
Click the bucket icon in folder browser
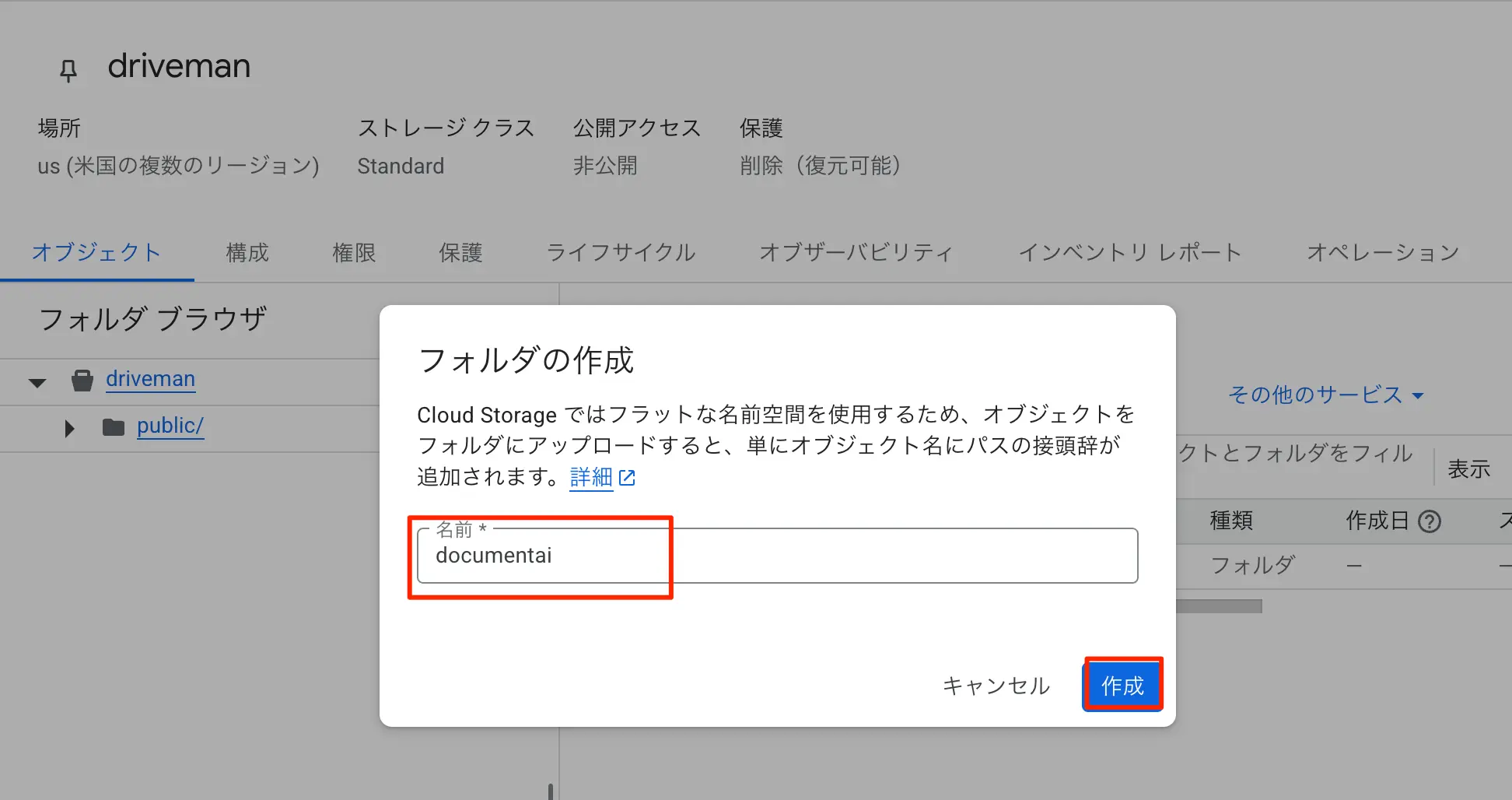(x=82, y=381)
